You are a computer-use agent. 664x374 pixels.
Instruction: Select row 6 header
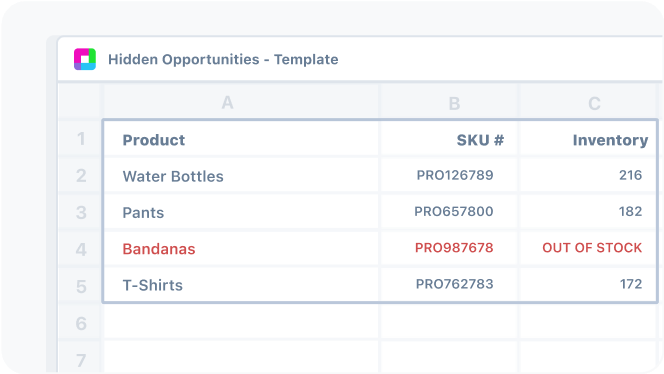click(80, 323)
